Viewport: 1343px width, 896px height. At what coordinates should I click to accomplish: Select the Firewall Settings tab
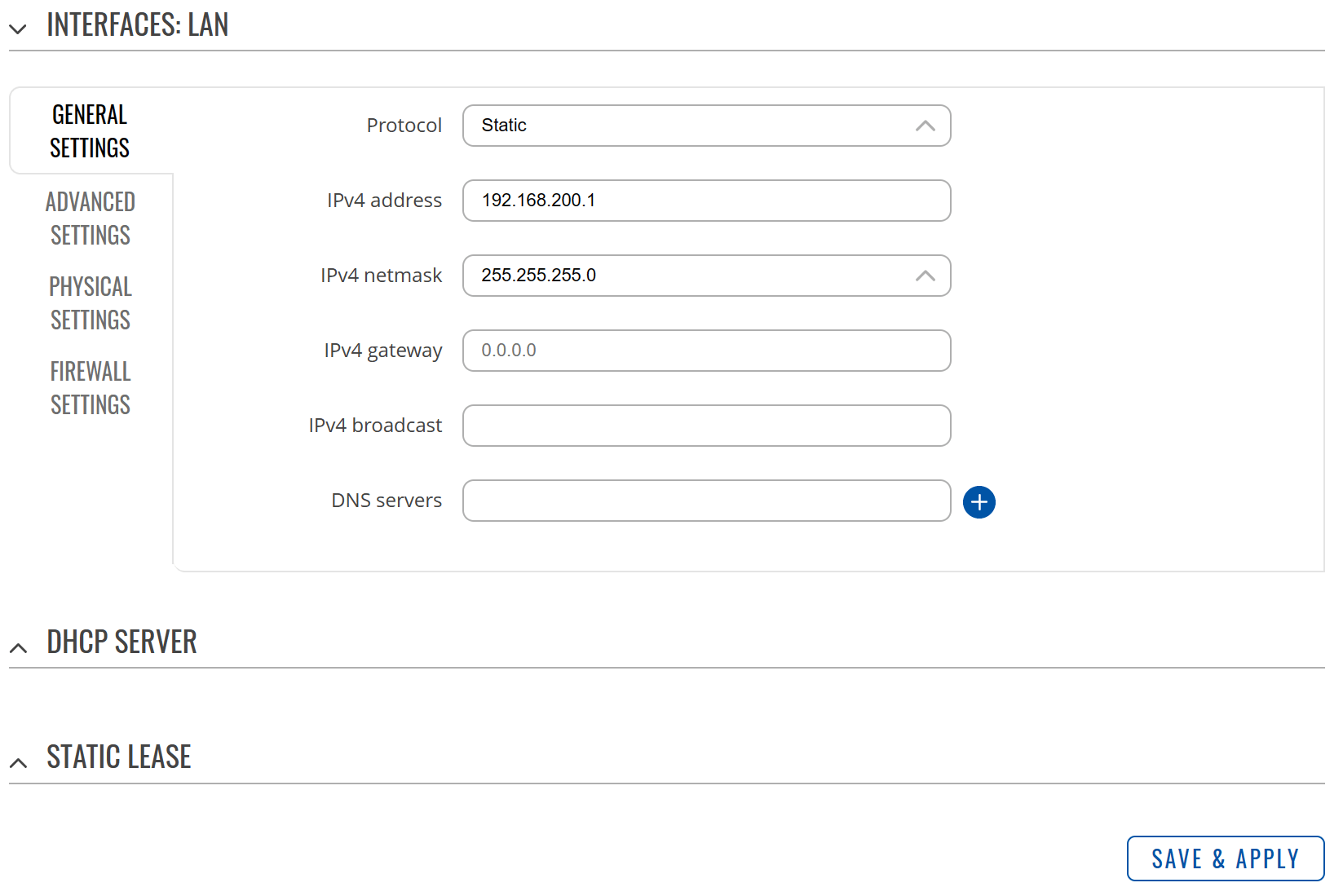[90, 387]
